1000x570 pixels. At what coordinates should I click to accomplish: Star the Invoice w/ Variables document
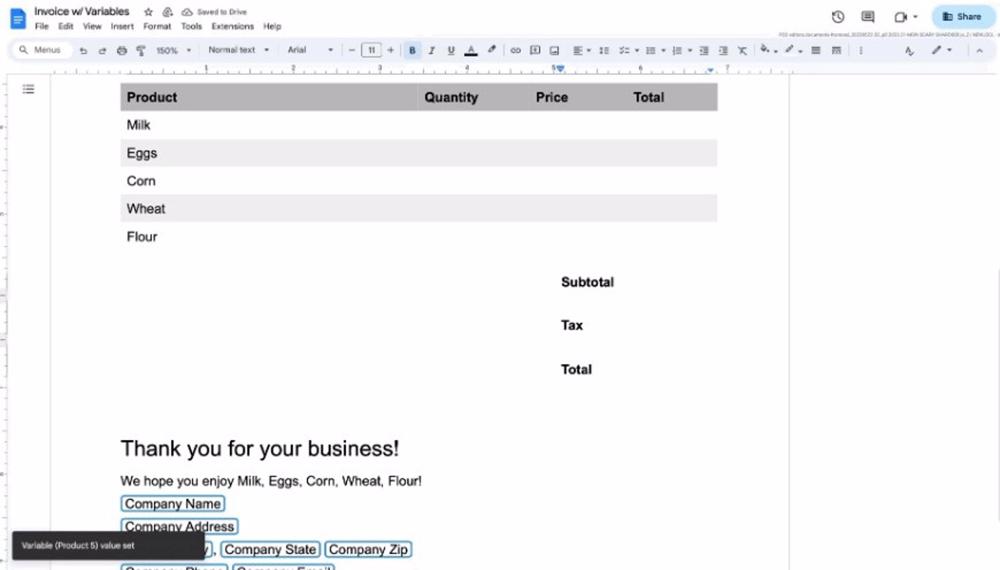click(x=148, y=12)
